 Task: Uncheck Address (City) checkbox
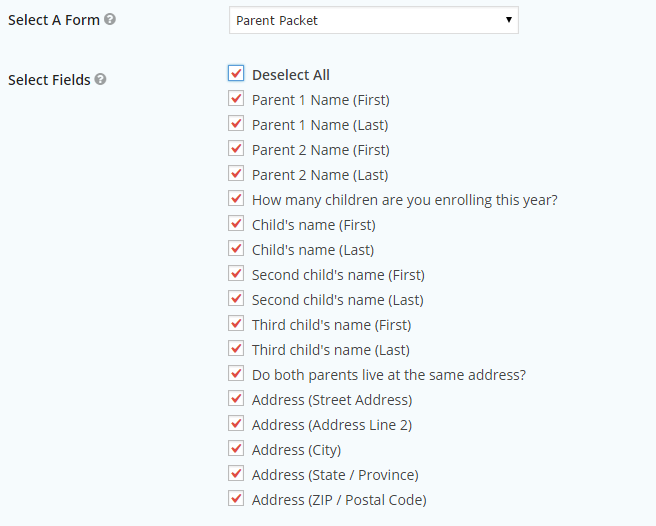pos(236,448)
